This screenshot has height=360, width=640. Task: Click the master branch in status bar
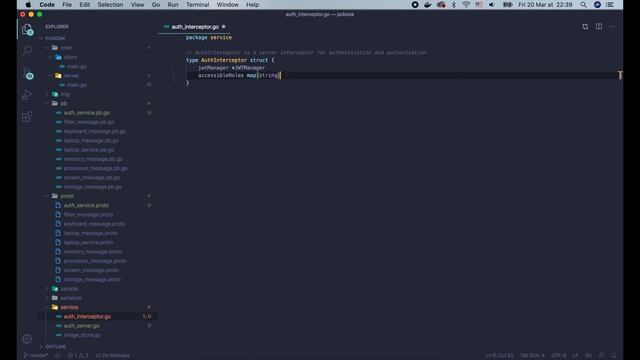pos(36,356)
